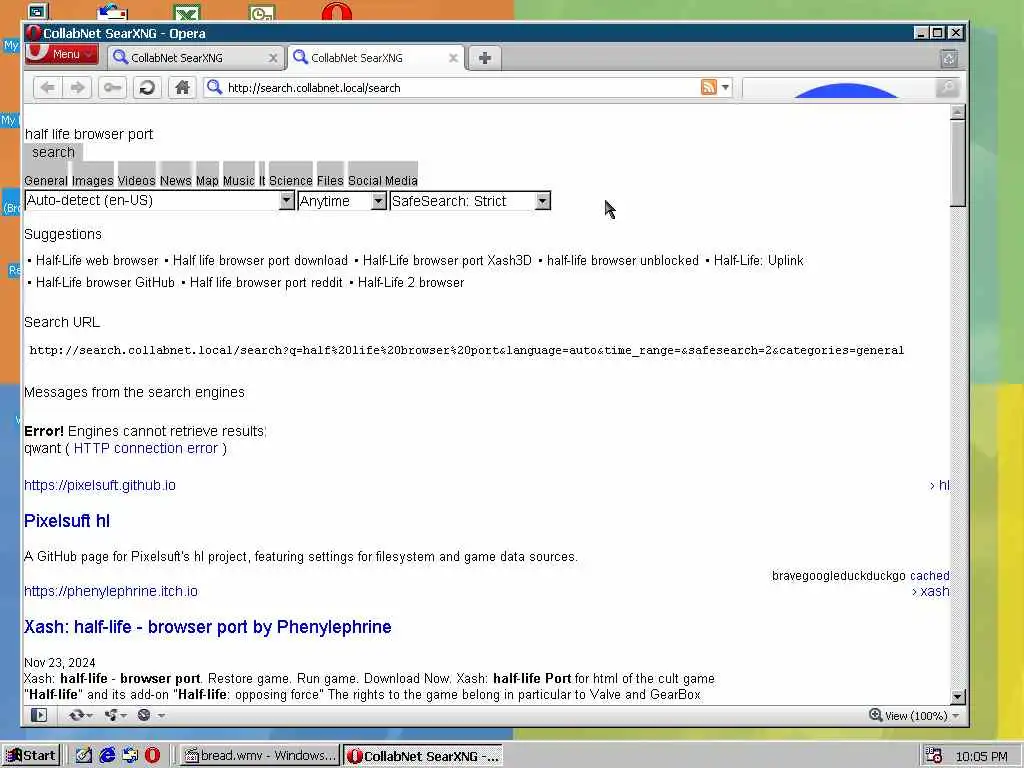Viewport: 1024px width, 768px height.
Task: Open the red Opera Menu button
Action: coord(62,54)
